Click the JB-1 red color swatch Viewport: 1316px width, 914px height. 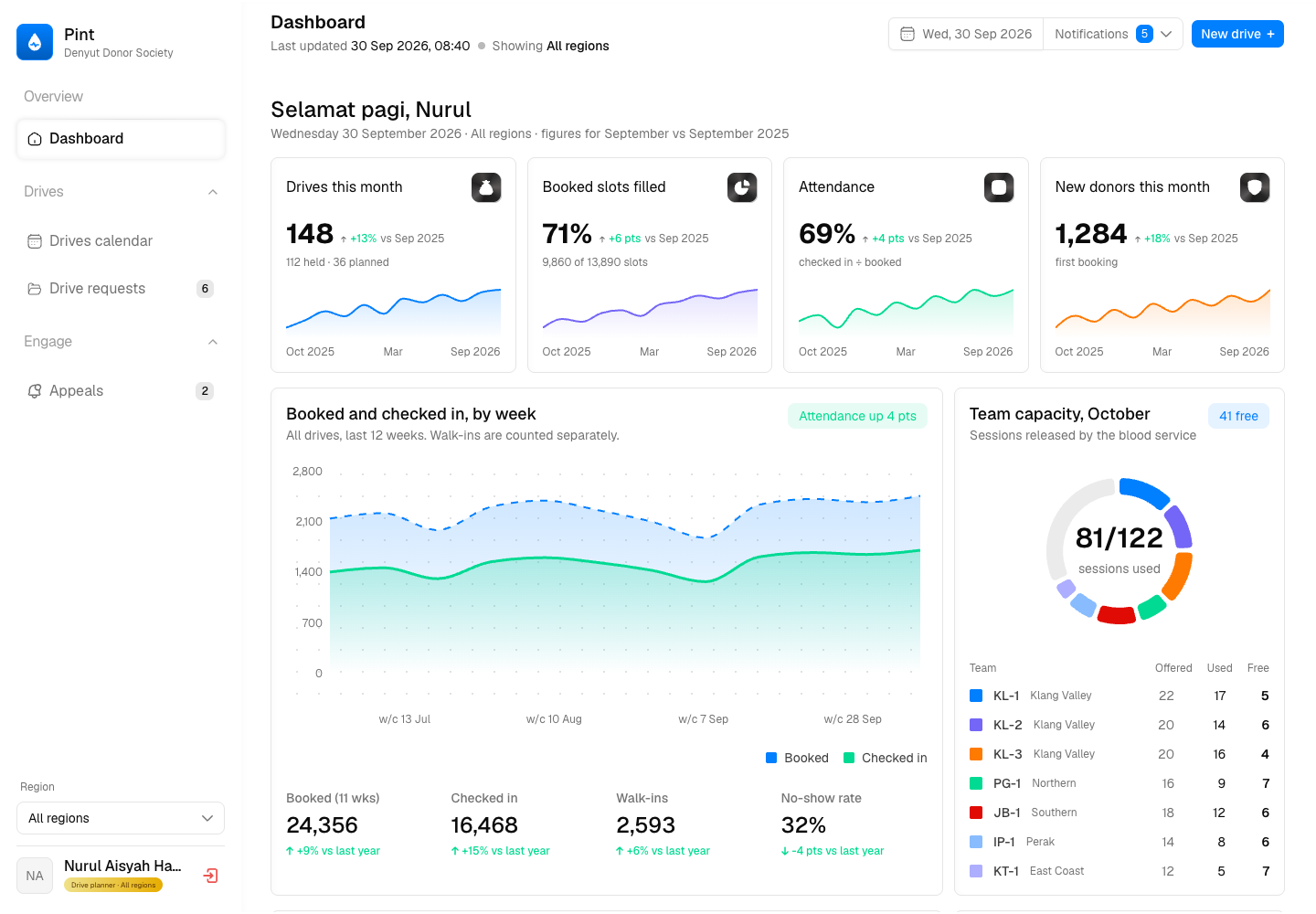(976, 813)
